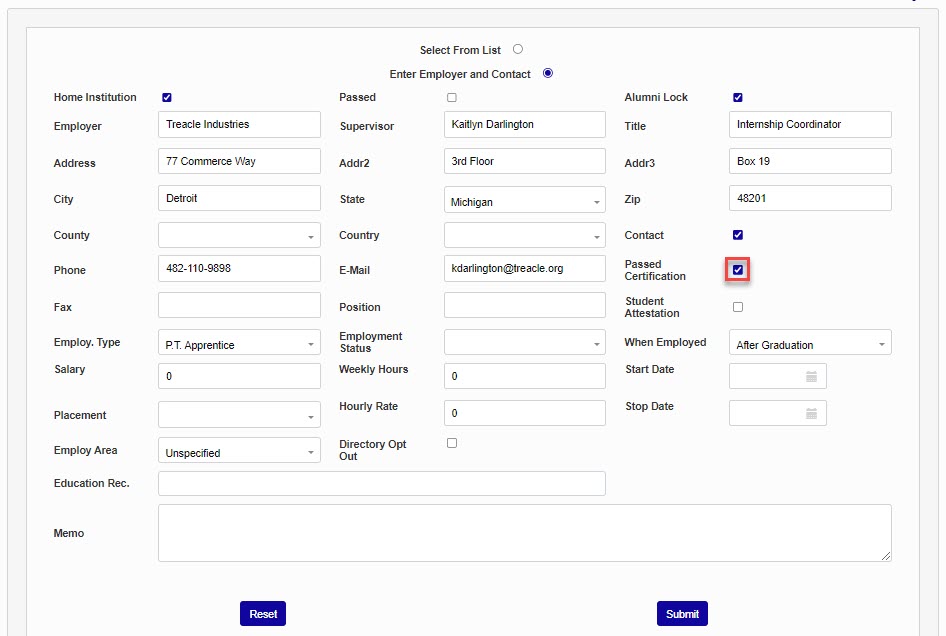
Task: Open the Start Date calendar picker icon
Action: 811,377
